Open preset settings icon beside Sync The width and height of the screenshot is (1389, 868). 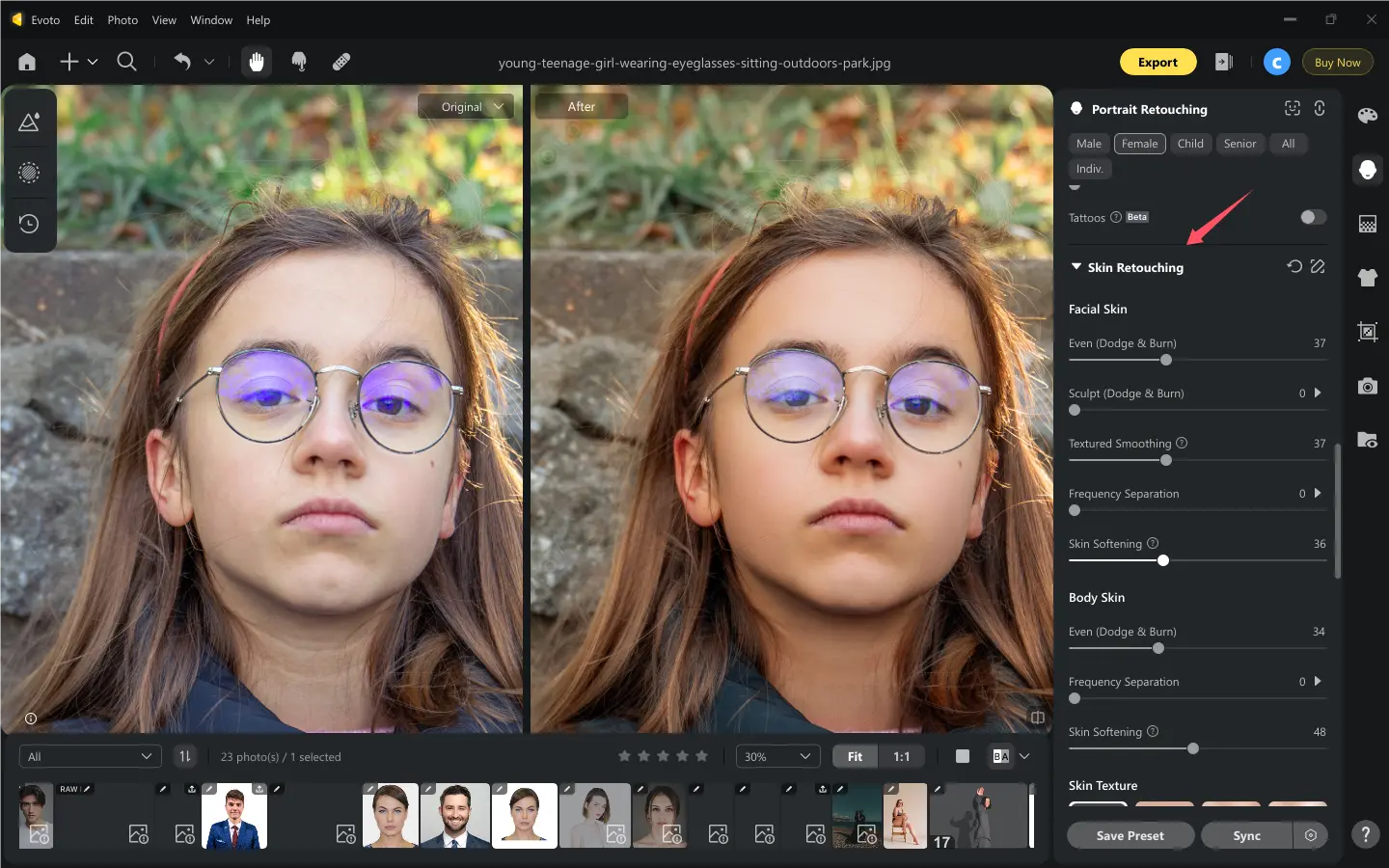[x=1311, y=835]
